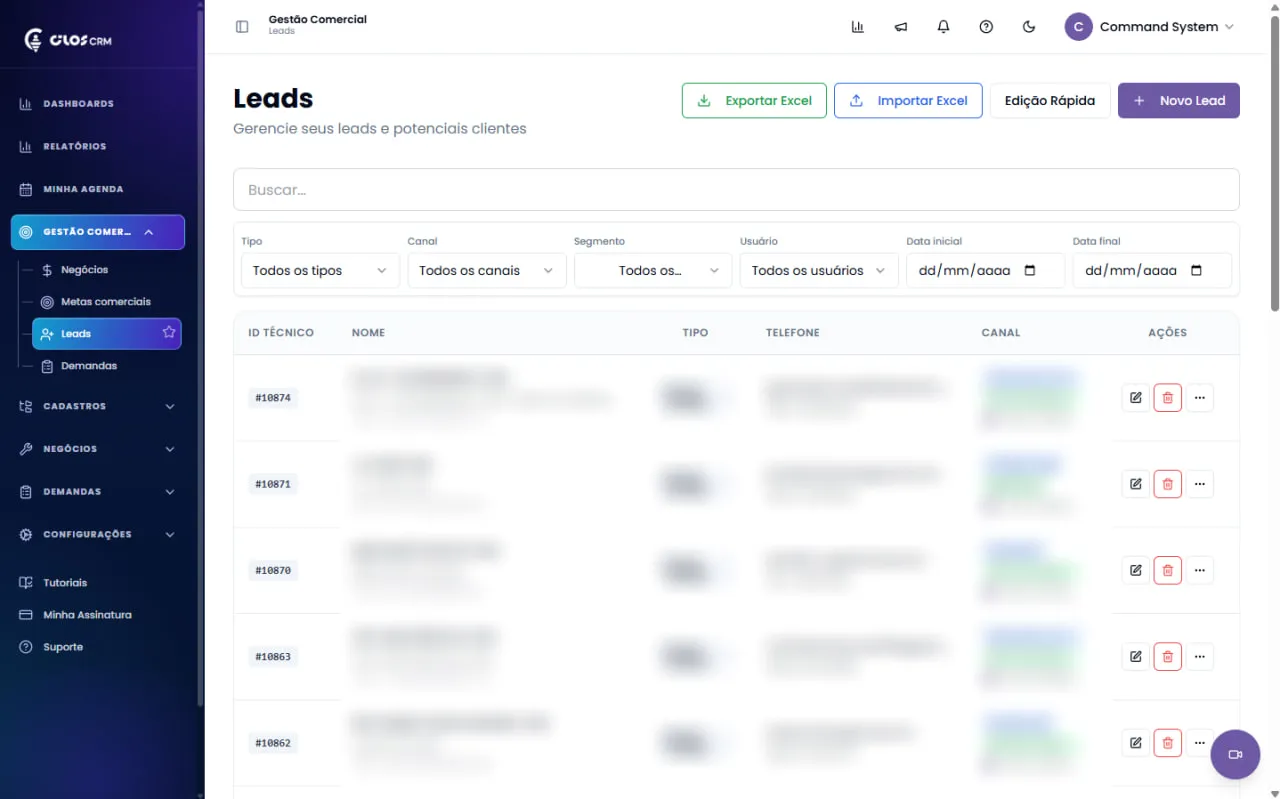The width and height of the screenshot is (1280, 799).
Task: Open the Segmento dropdown
Action: click(653, 271)
